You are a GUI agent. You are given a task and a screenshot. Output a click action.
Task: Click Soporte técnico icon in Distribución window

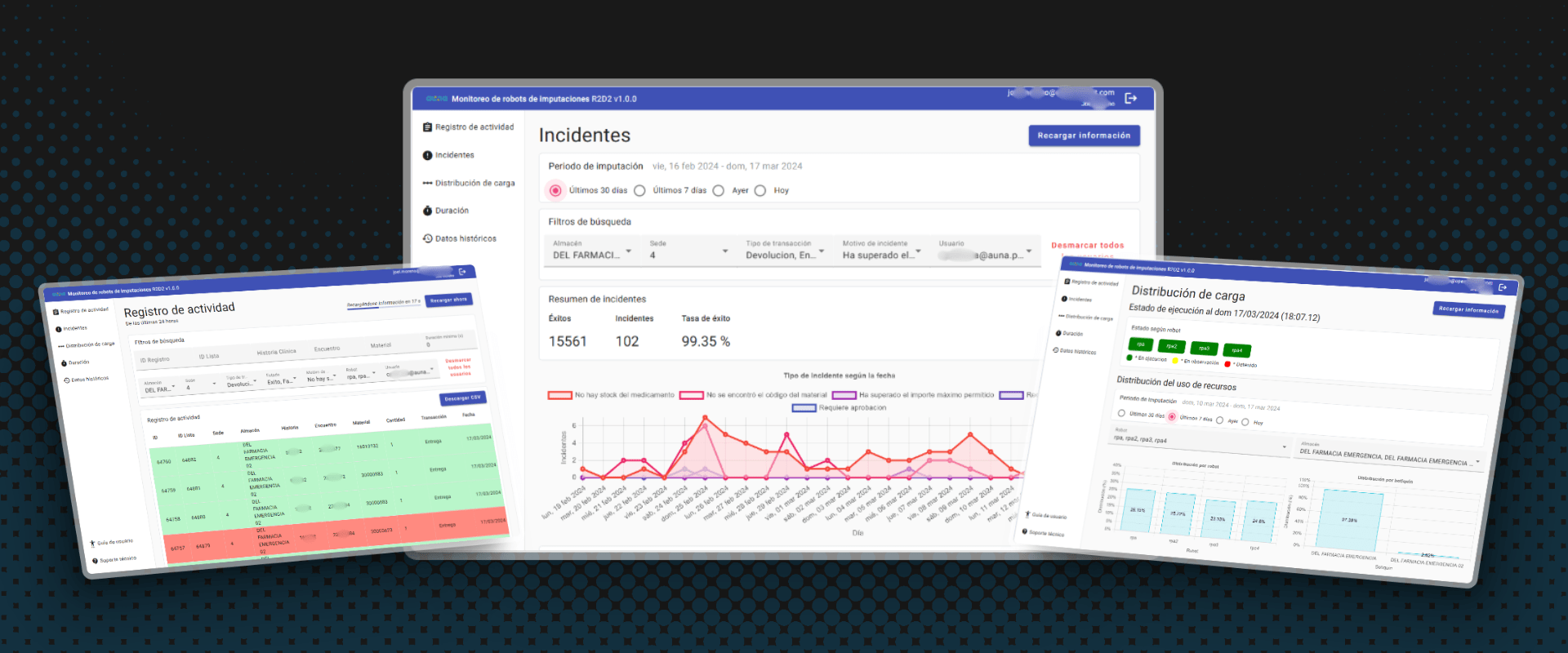click(1025, 531)
